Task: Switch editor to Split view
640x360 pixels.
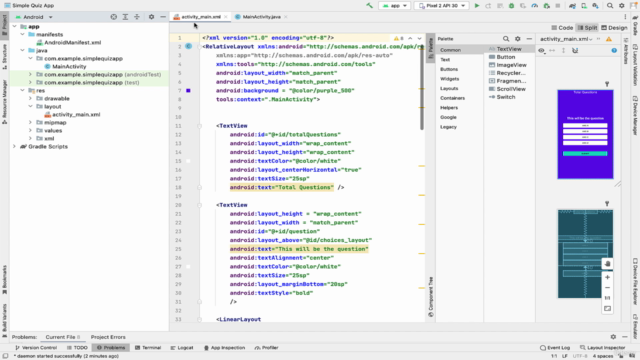Action: (x=587, y=28)
